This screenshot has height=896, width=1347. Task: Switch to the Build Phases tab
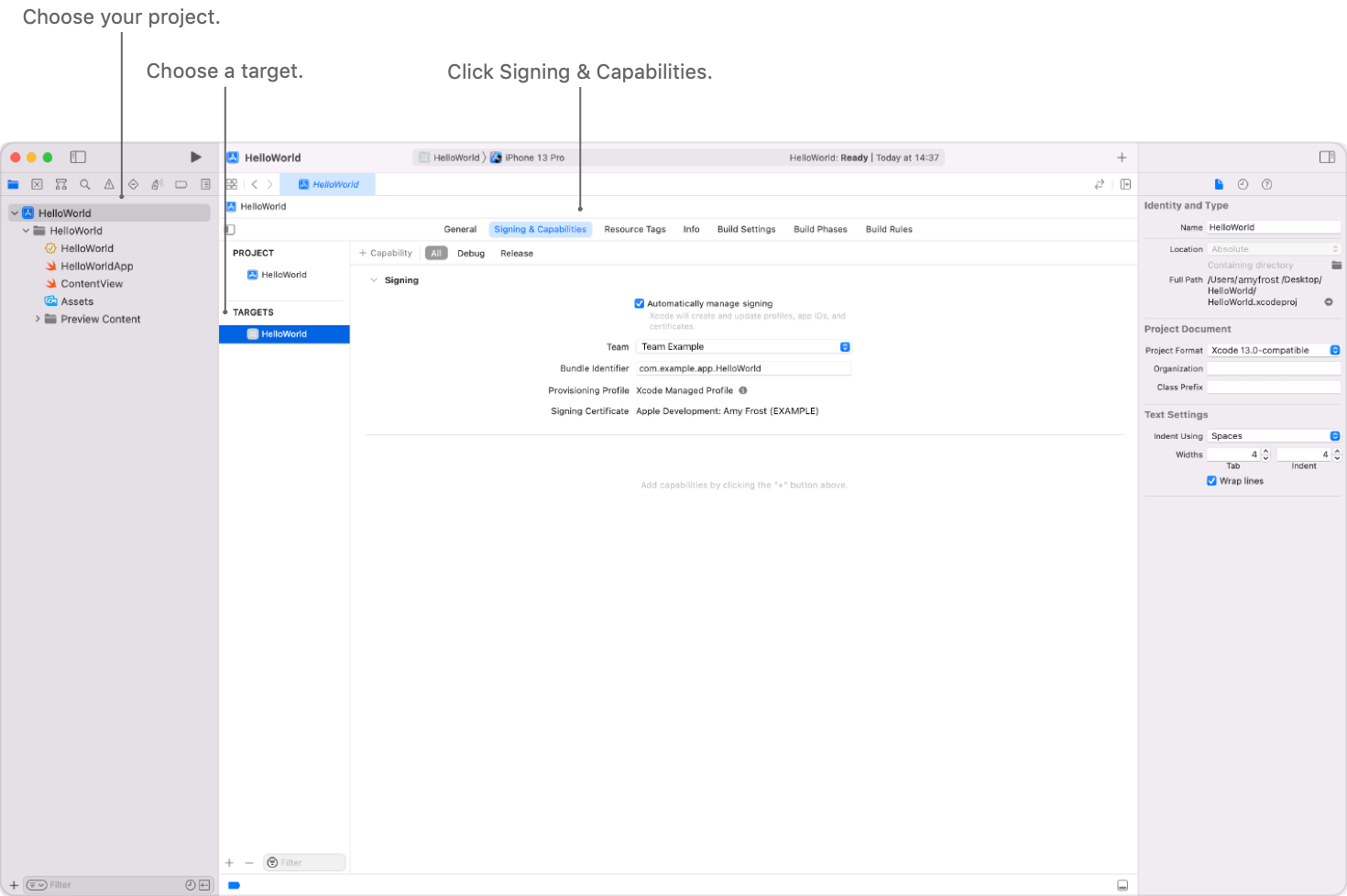(820, 229)
